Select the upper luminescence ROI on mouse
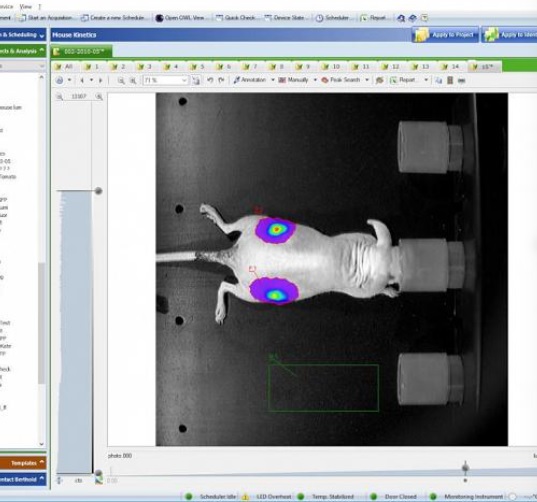This screenshot has height=502, width=537. [276, 230]
